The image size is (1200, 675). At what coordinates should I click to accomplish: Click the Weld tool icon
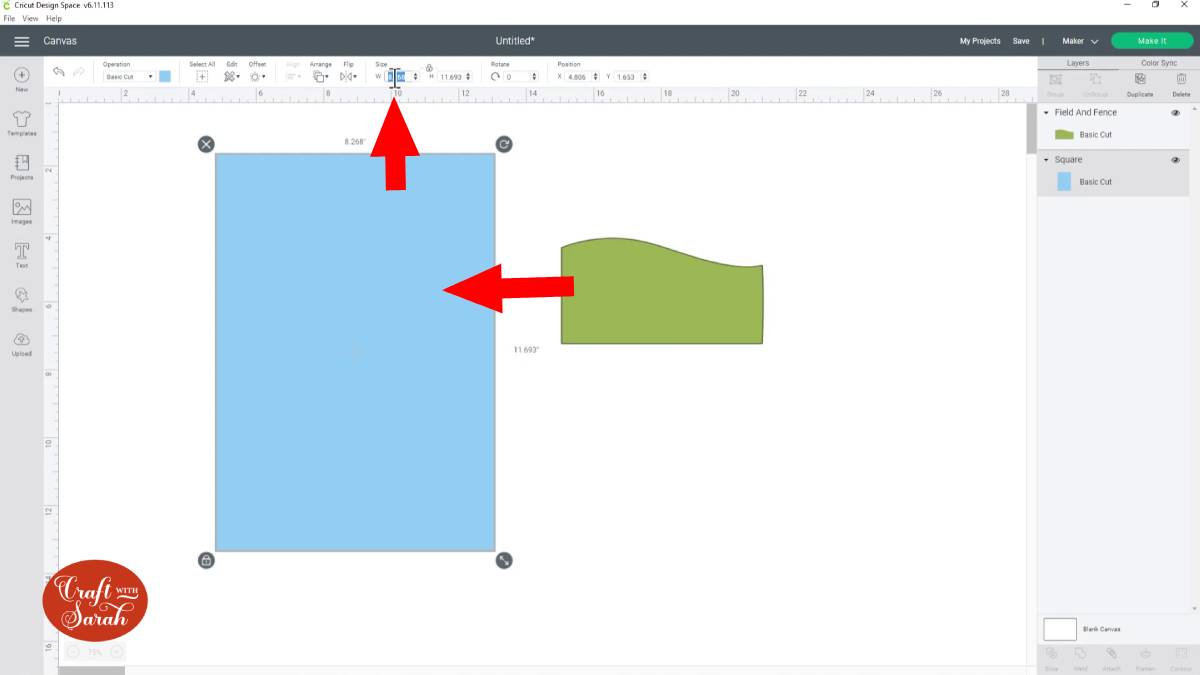tap(1081, 654)
